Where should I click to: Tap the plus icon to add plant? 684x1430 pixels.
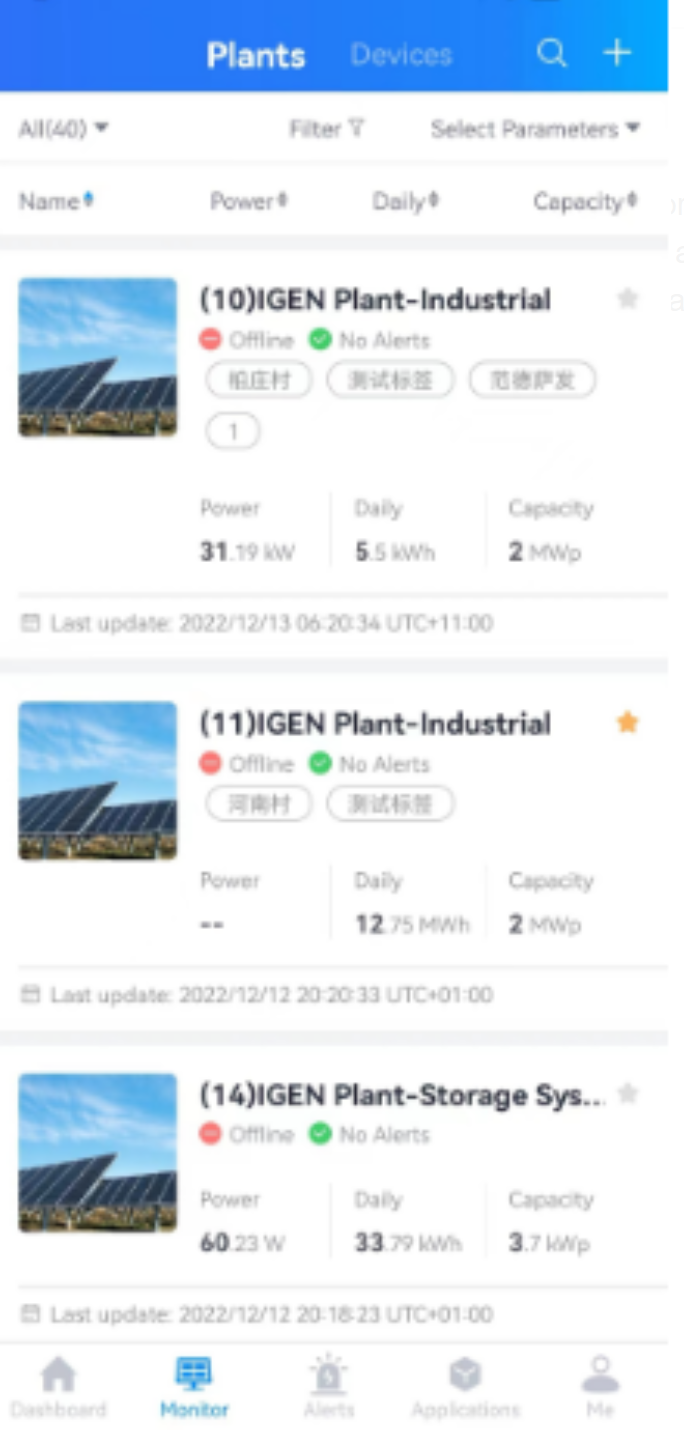pyautogui.click(x=617, y=53)
